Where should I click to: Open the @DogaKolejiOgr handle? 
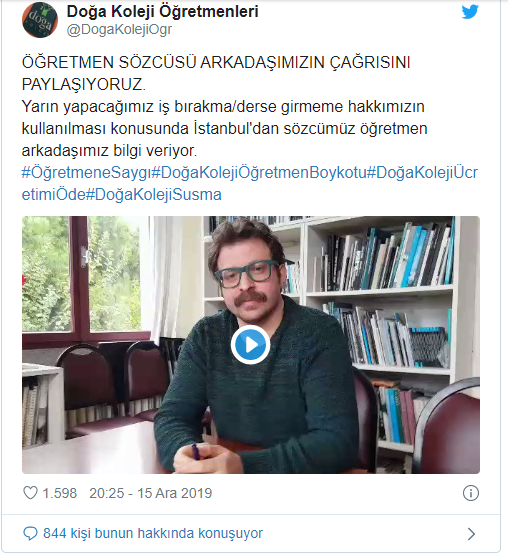[x=119, y=30]
